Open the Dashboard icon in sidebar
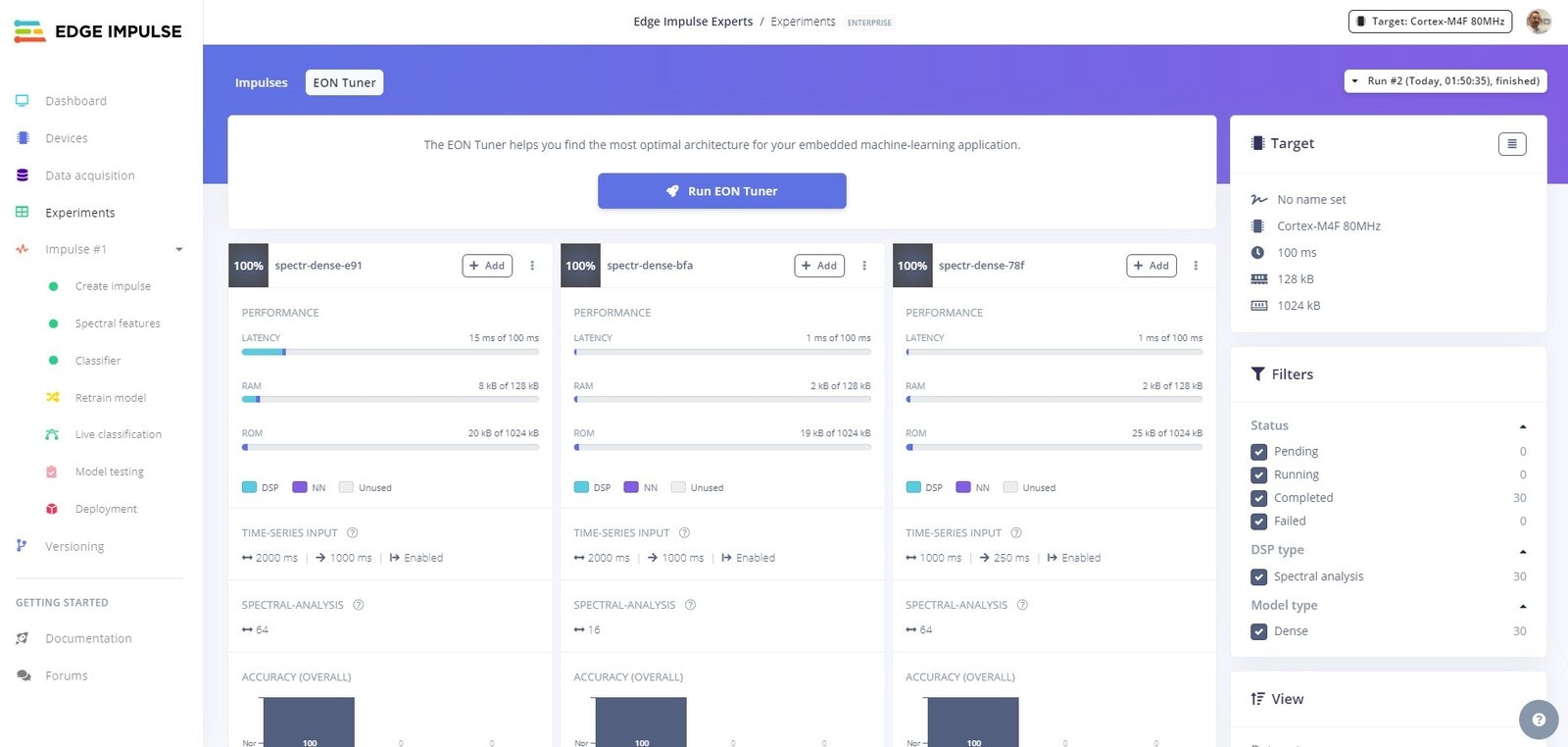Viewport: 1568px width, 747px height. tap(23, 101)
